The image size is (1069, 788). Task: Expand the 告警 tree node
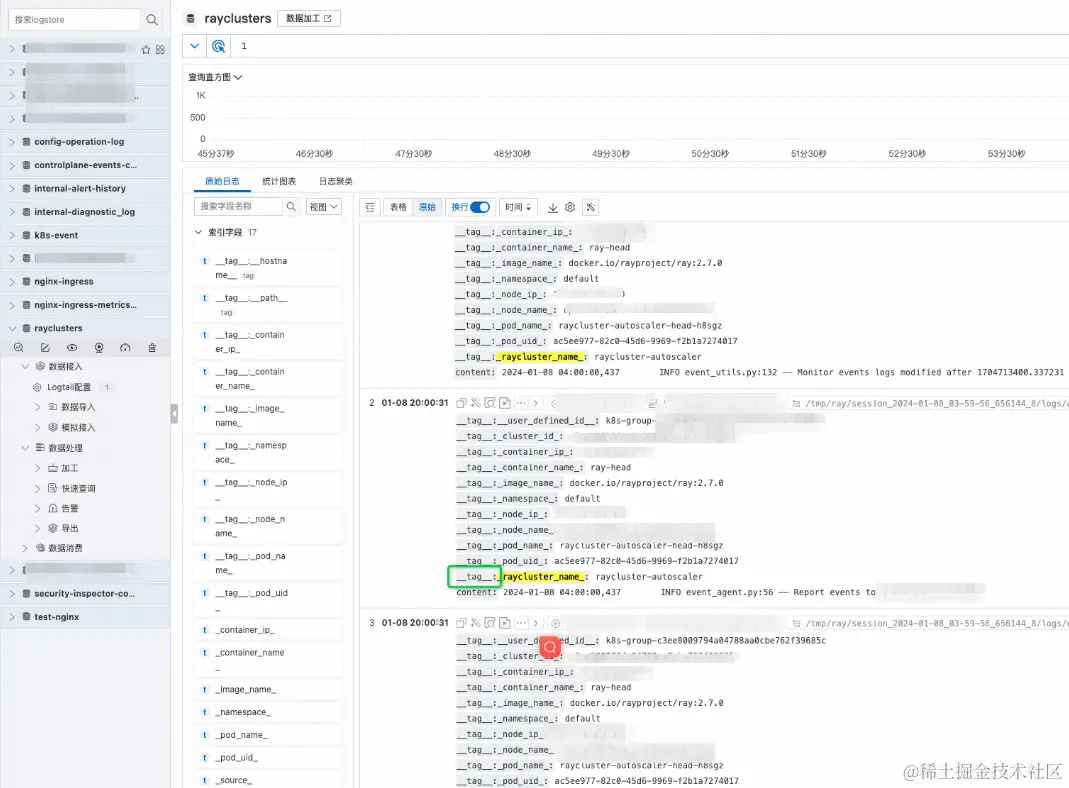[37, 509]
